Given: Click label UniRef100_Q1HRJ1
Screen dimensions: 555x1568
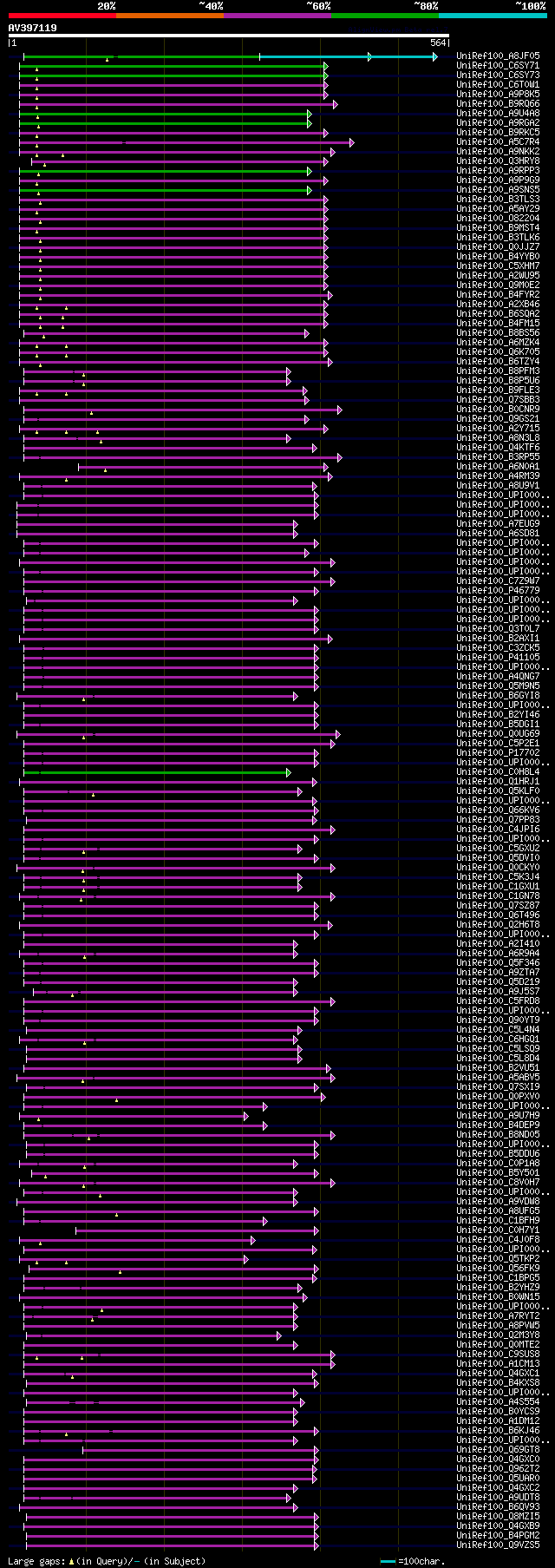Looking at the screenshot, I should click(x=498, y=782).
